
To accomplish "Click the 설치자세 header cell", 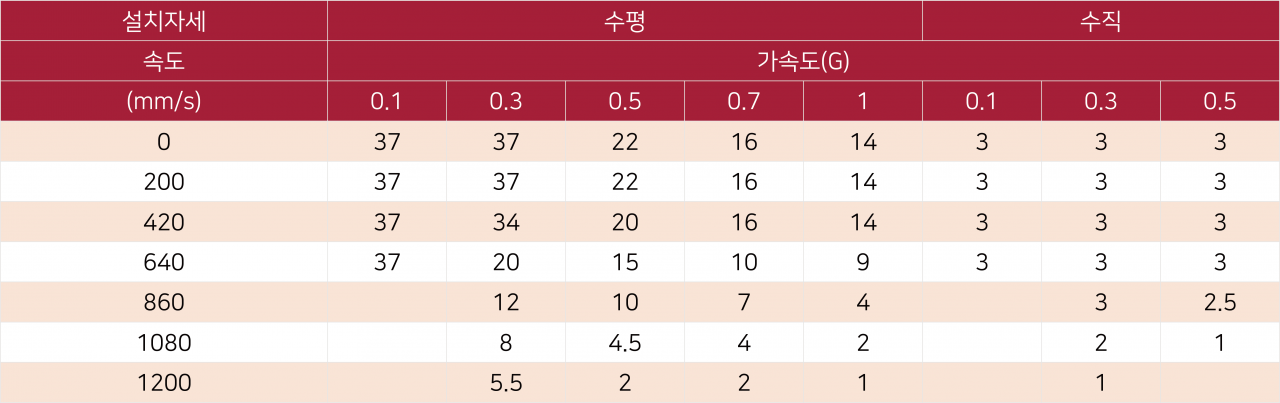I will coord(163,20).
